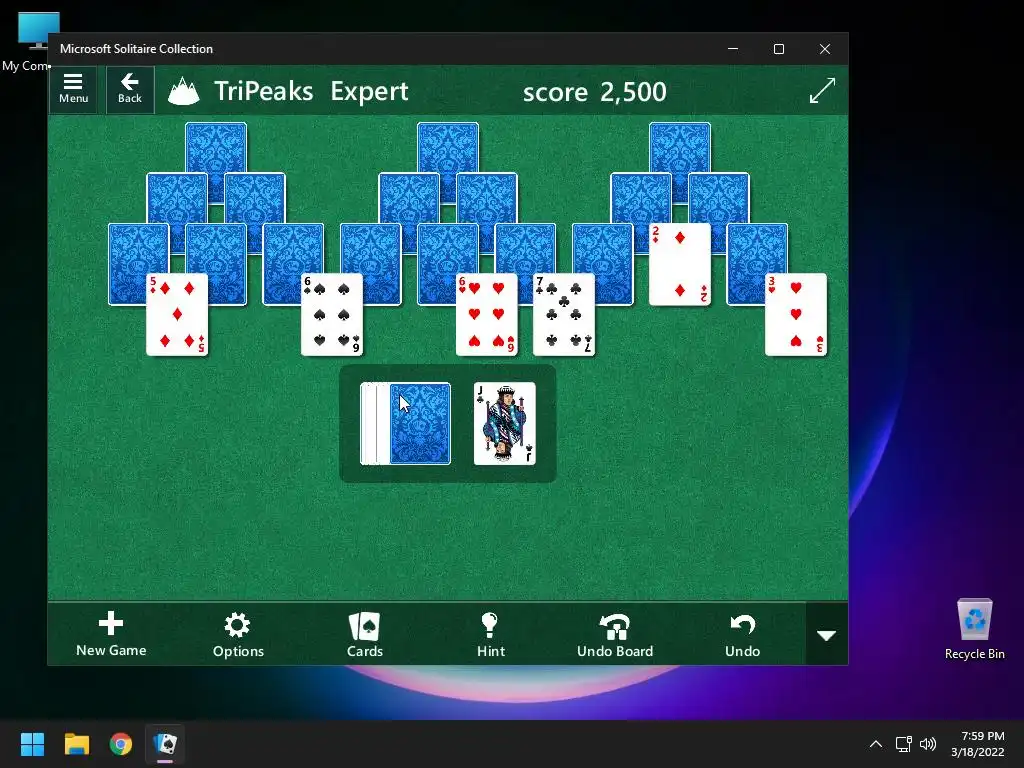Toggle full screen with diagonal arrows icon
The height and width of the screenshot is (768, 1024).
tap(822, 90)
